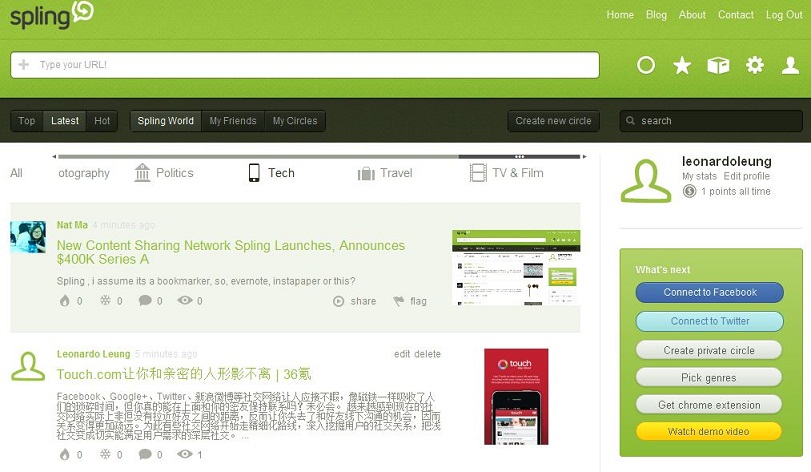Click the search magnifier icon
This screenshot has width=811, height=472.
630,120
